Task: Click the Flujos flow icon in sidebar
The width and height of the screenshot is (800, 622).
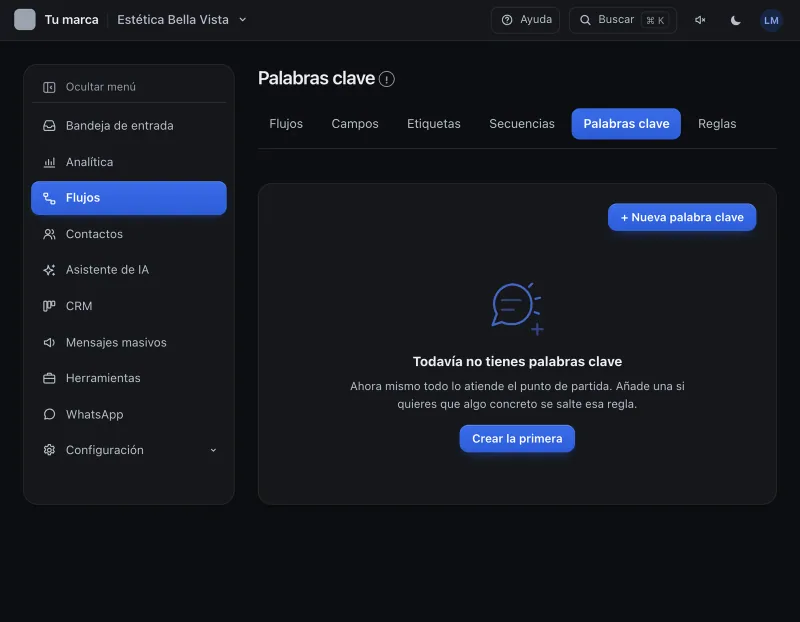Action: coord(49,198)
